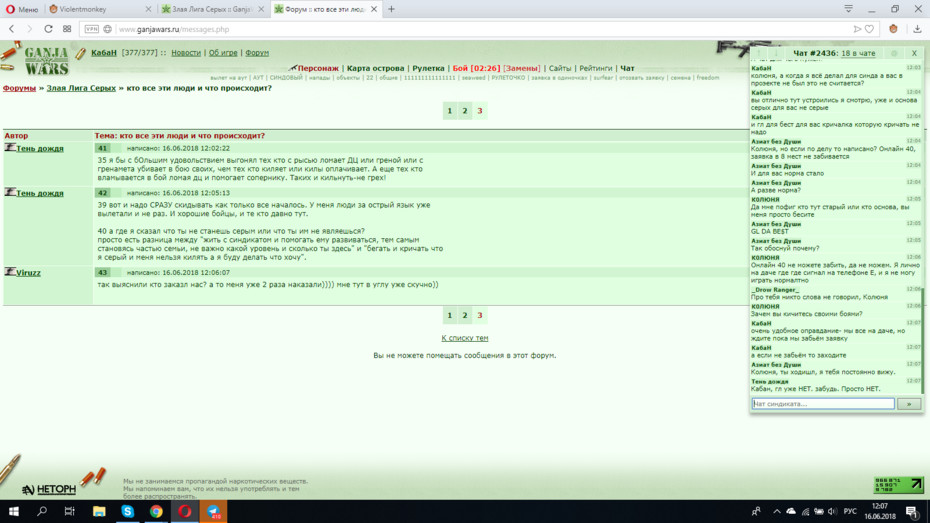Screen dimensions: 930x523
Task: Send chat message with » button
Action: point(909,404)
